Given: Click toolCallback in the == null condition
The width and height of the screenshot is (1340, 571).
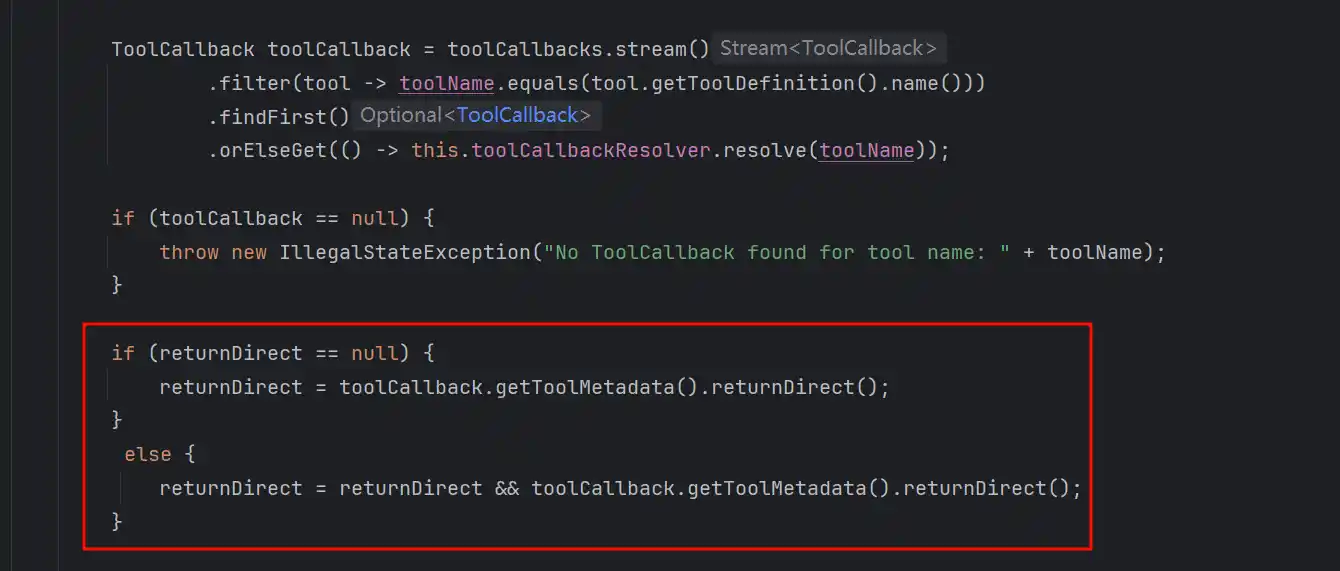Looking at the screenshot, I should click(230, 218).
